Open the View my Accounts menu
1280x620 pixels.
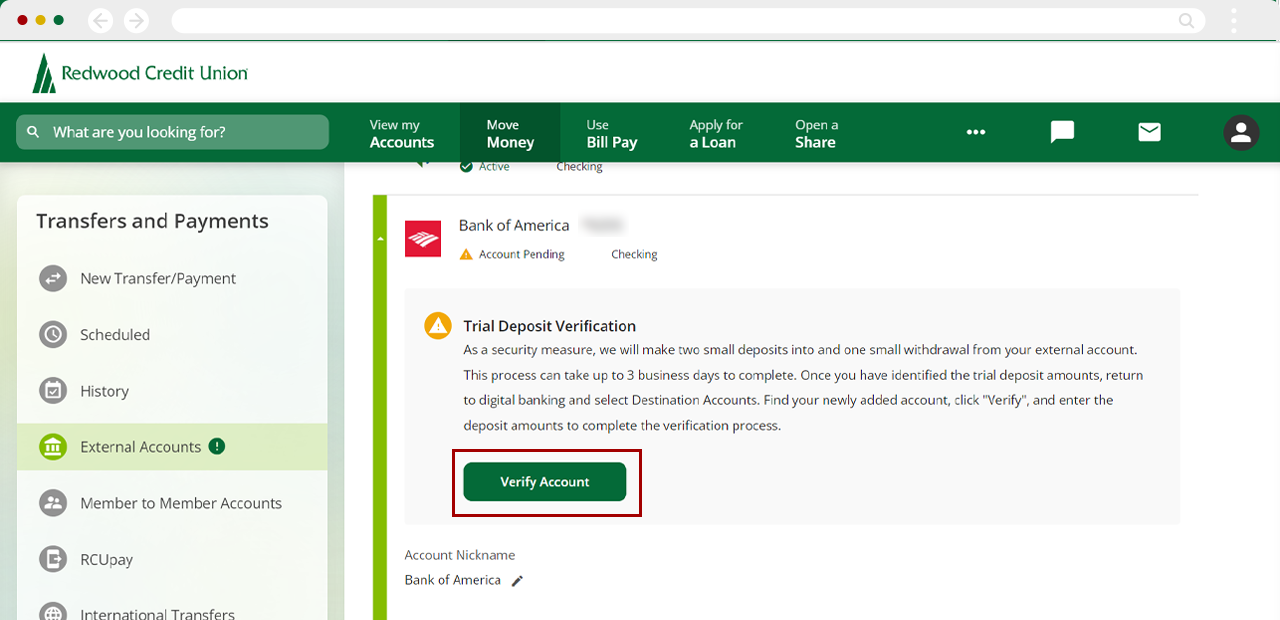(402, 133)
